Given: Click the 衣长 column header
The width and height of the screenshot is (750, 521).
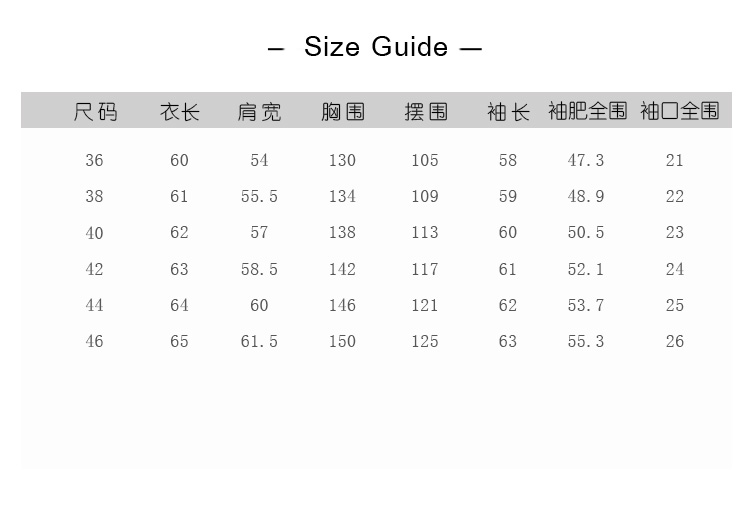Looking at the screenshot, I should pyautogui.click(x=180, y=111).
